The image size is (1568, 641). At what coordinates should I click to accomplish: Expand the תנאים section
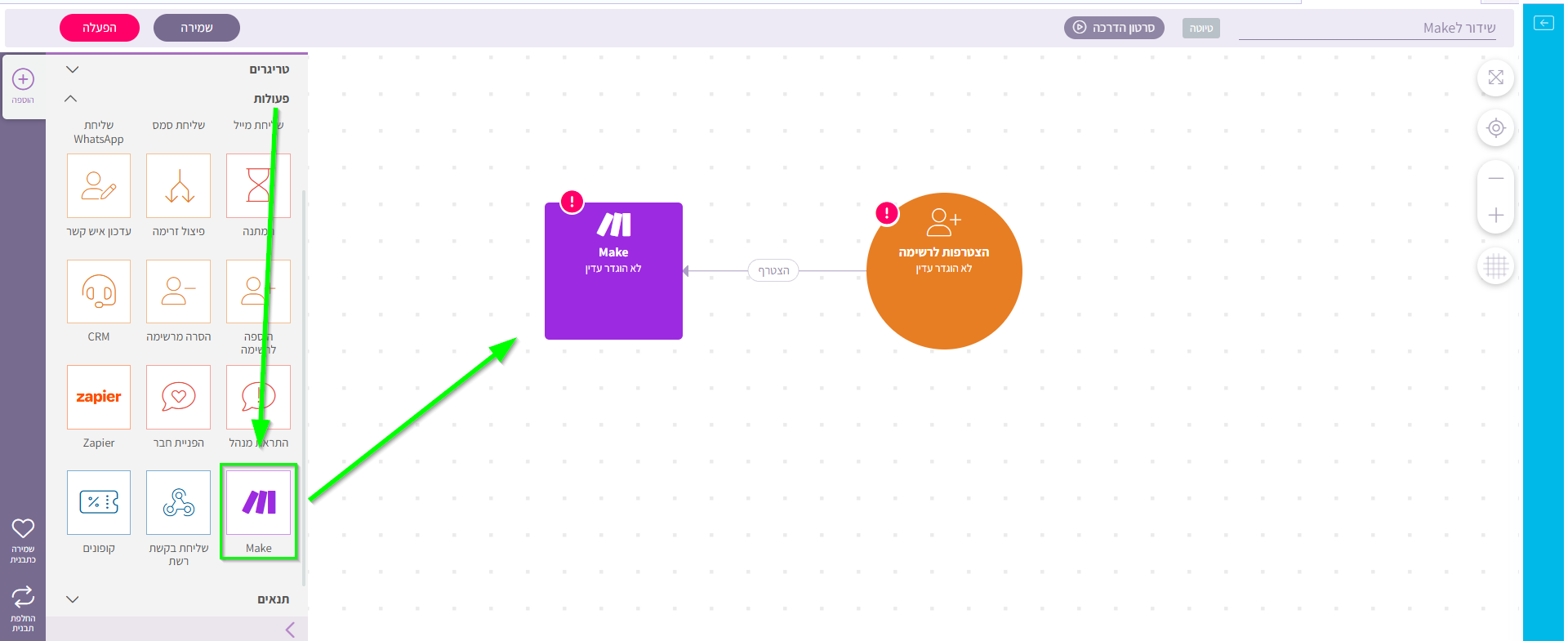73,599
